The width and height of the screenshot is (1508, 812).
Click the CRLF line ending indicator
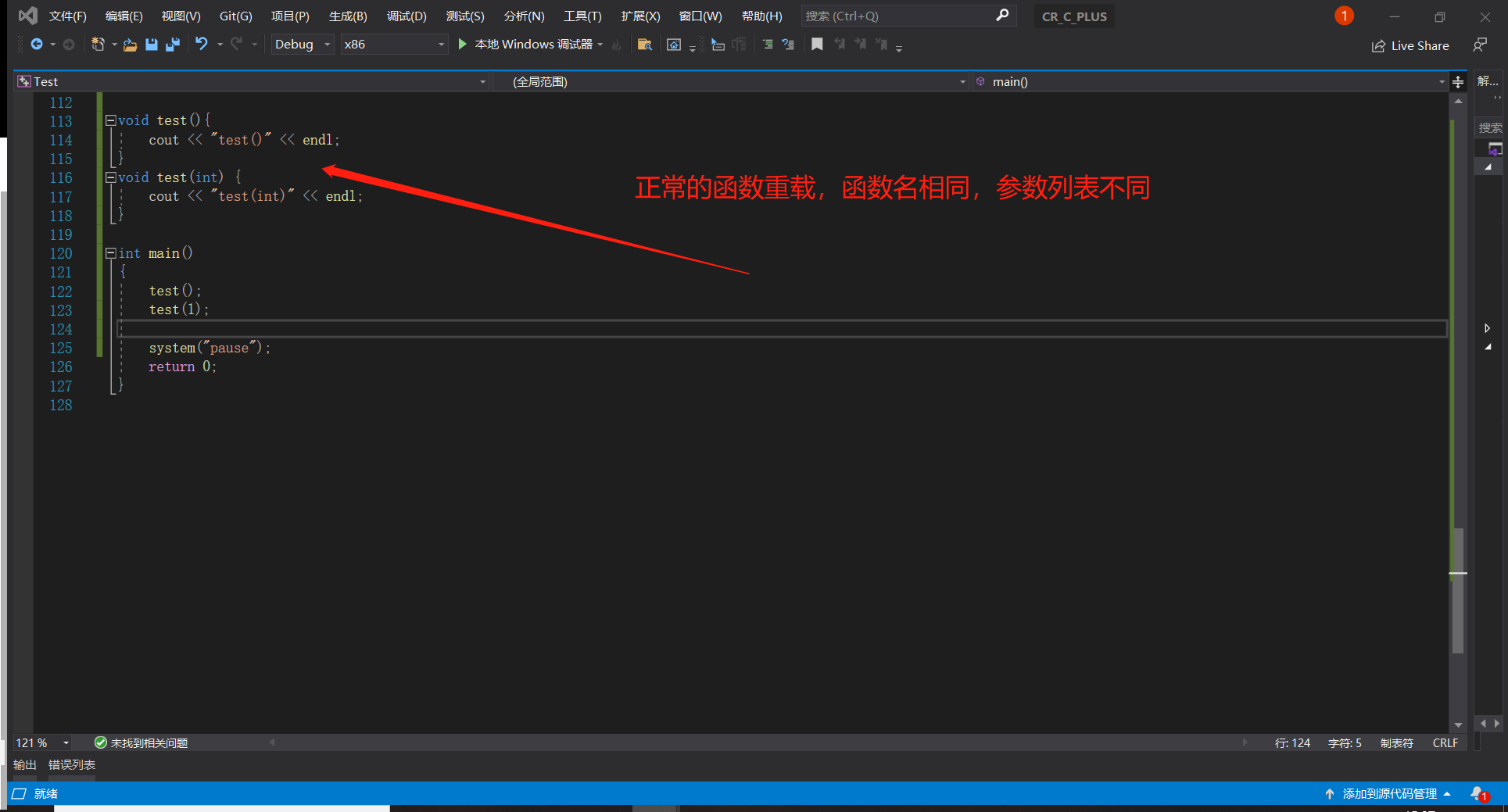coord(1445,742)
